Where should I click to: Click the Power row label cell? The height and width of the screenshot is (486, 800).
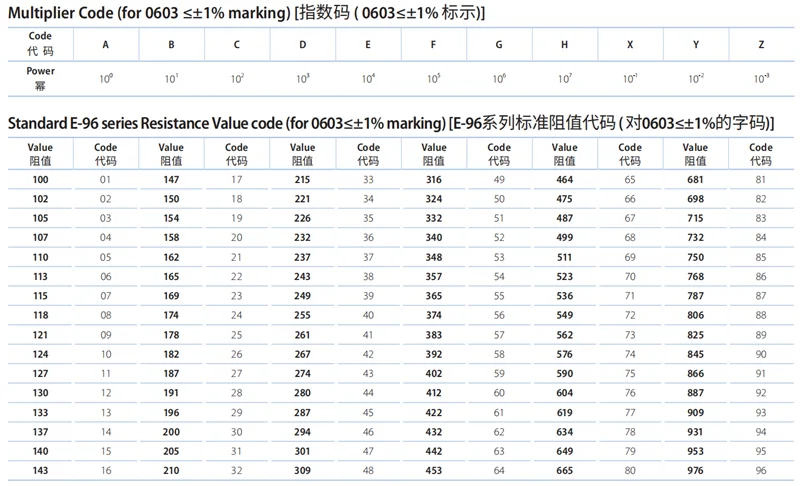[40, 78]
